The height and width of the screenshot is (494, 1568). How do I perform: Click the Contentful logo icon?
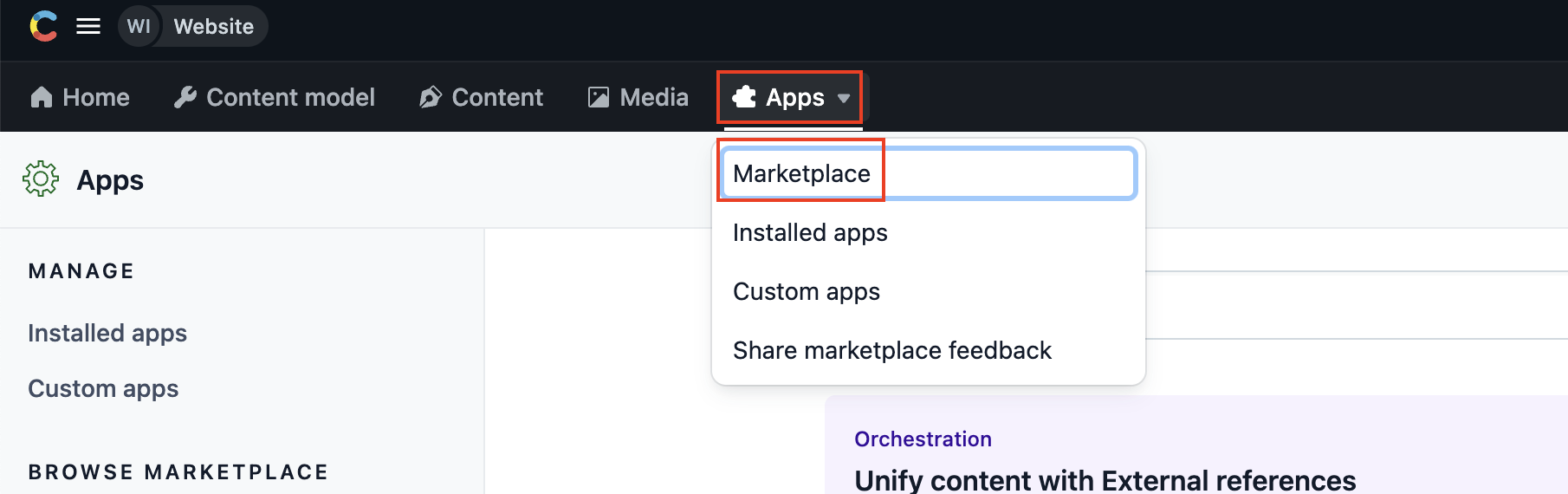point(43,26)
